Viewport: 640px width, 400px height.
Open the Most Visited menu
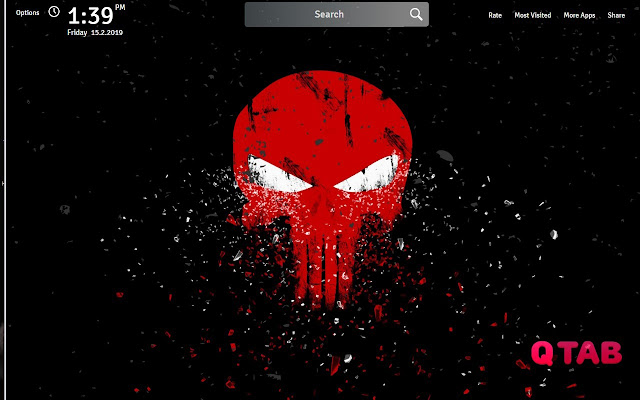pos(533,15)
